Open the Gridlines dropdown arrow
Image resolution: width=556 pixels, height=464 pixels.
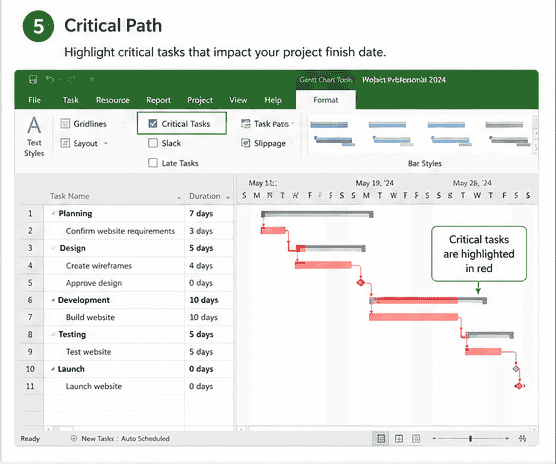[x=124, y=124]
